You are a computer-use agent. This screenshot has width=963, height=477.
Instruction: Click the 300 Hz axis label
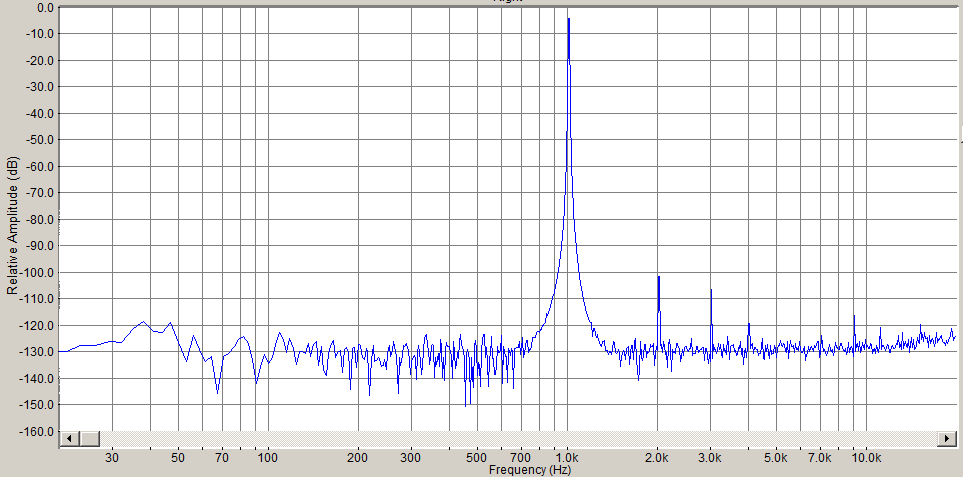(410, 457)
